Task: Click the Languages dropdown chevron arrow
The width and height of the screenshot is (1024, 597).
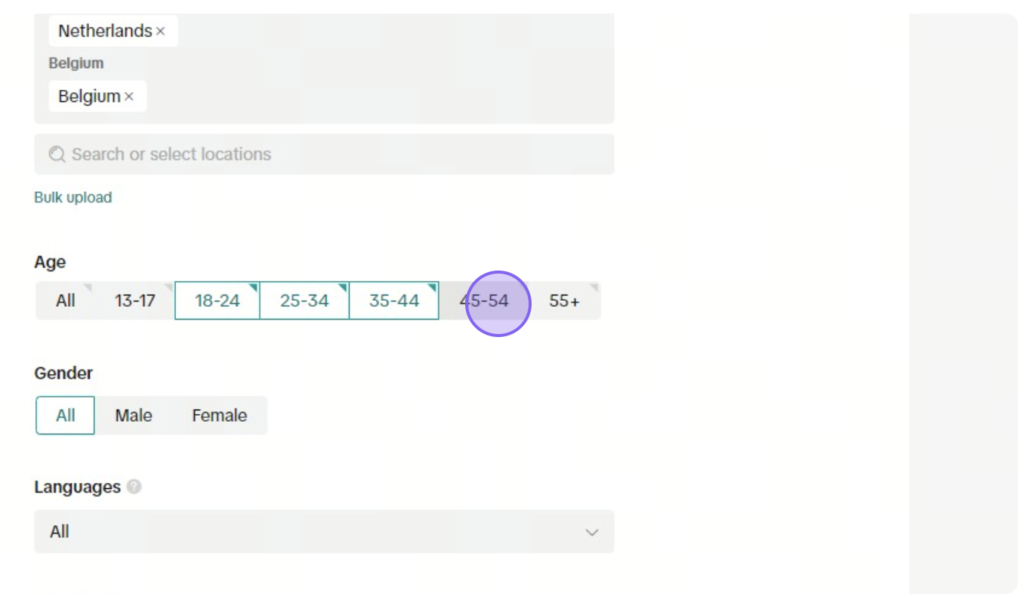Action: (592, 532)
